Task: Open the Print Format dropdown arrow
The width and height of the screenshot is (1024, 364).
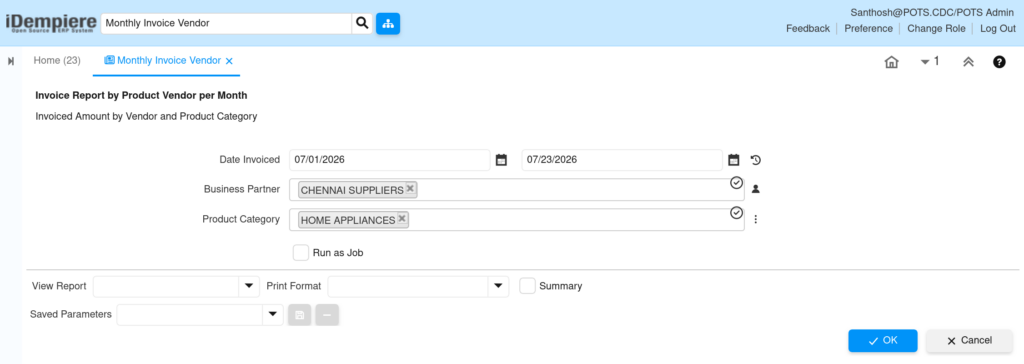Action: [x=498, y=286]
